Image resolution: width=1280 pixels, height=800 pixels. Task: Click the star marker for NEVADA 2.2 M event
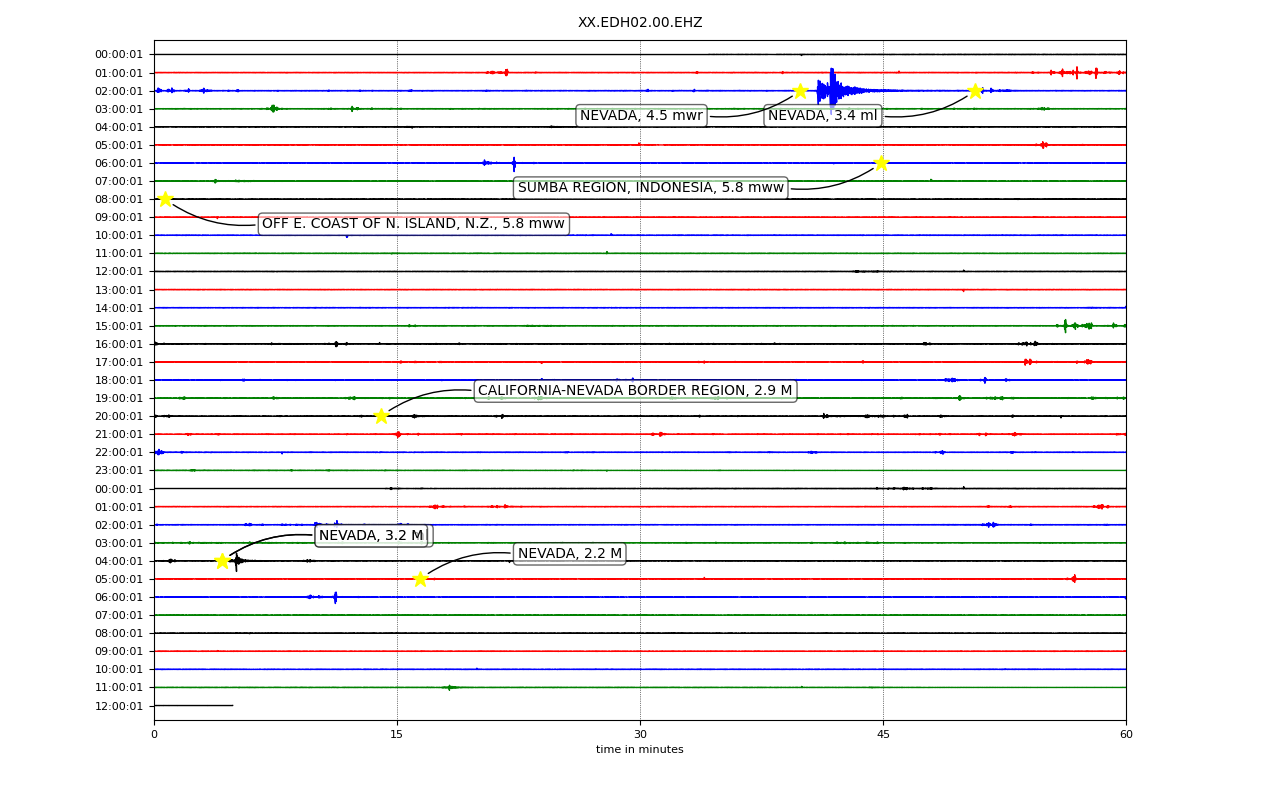(x=420, y=579)
